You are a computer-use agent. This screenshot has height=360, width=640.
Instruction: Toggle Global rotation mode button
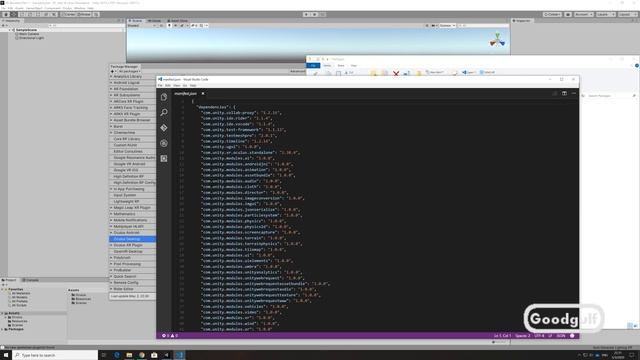84,14
